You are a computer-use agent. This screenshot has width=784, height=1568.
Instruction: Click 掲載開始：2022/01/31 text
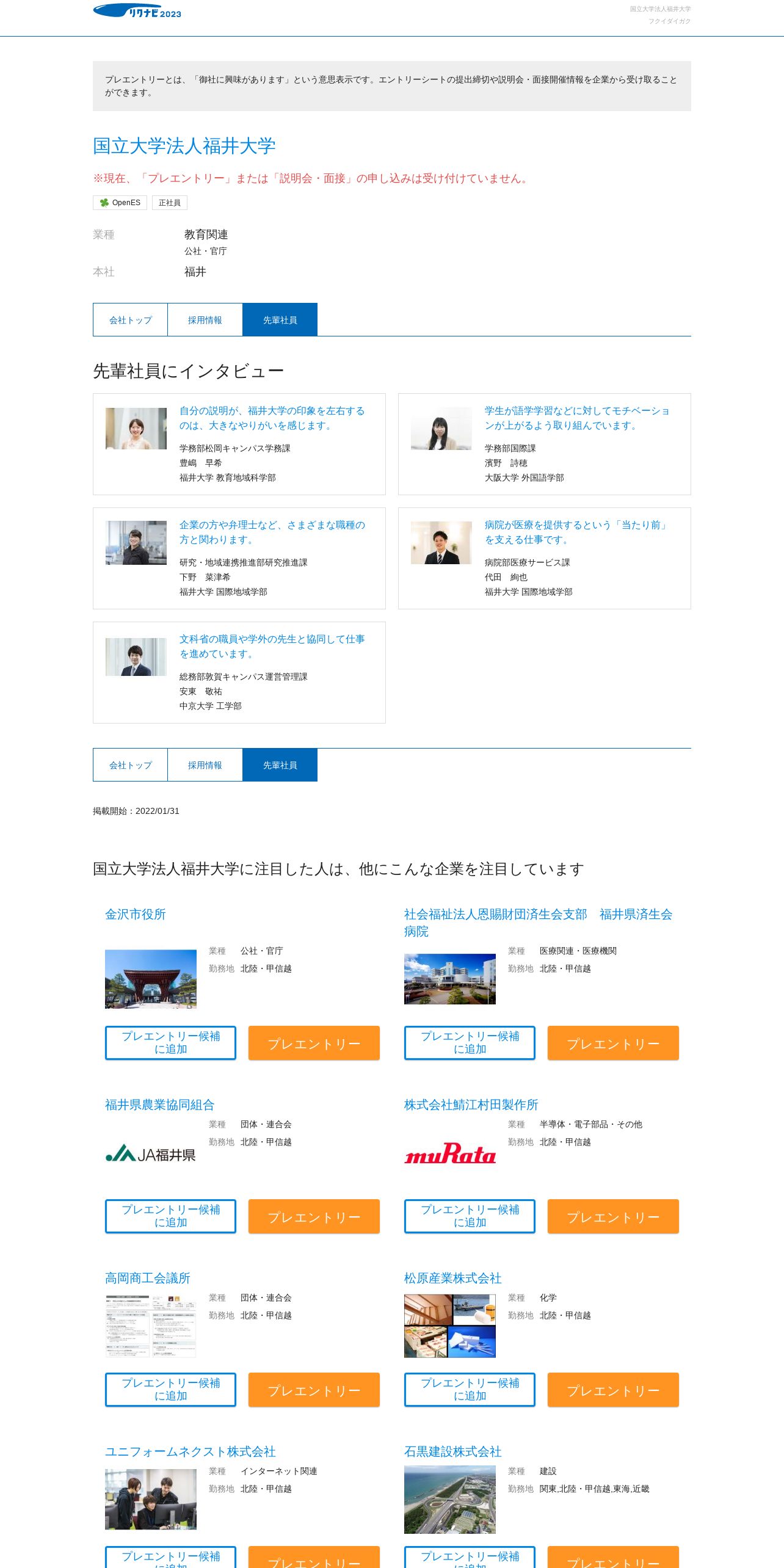click(136, 811)
